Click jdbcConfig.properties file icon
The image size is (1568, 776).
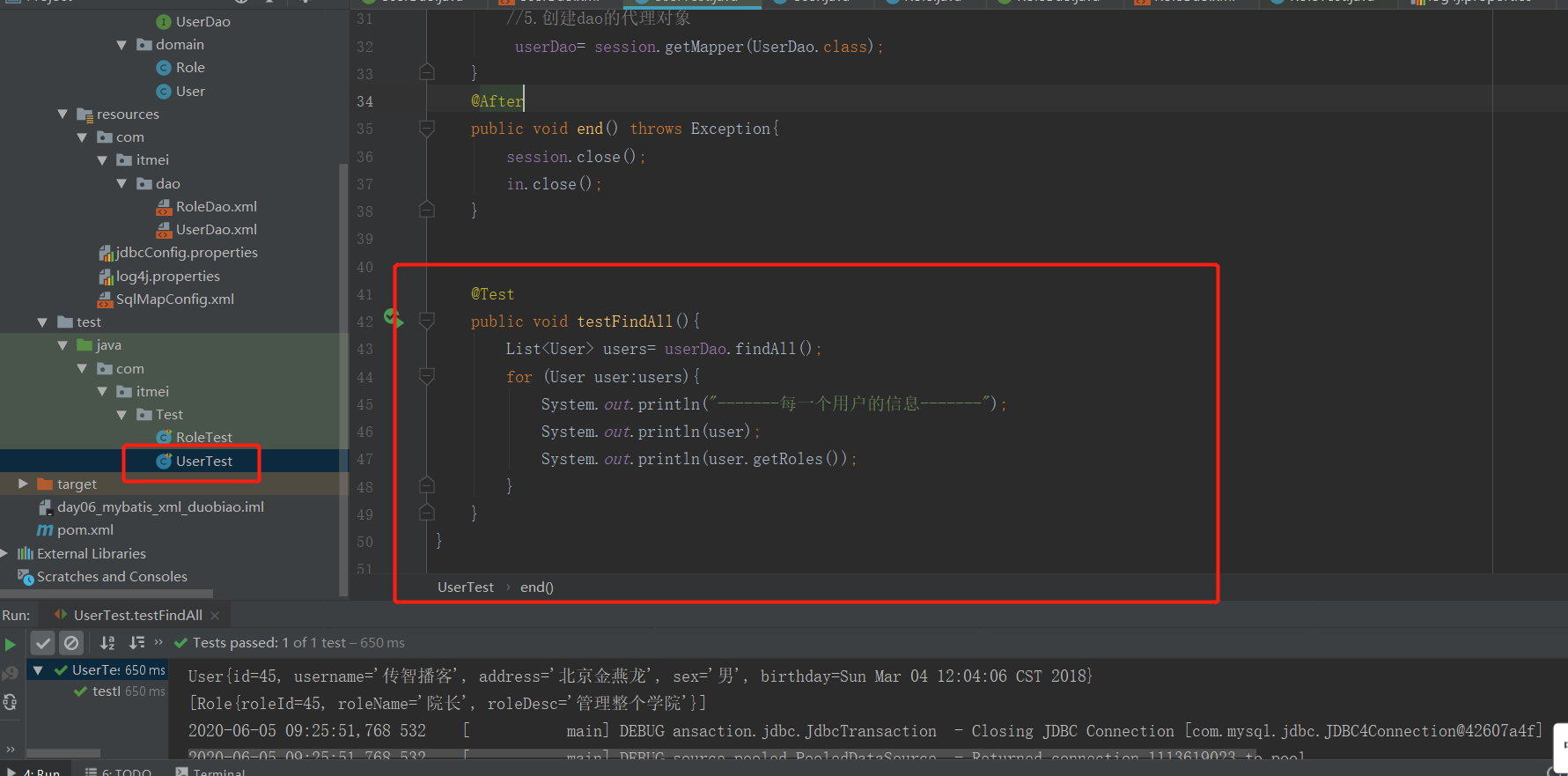pos(106,254)
